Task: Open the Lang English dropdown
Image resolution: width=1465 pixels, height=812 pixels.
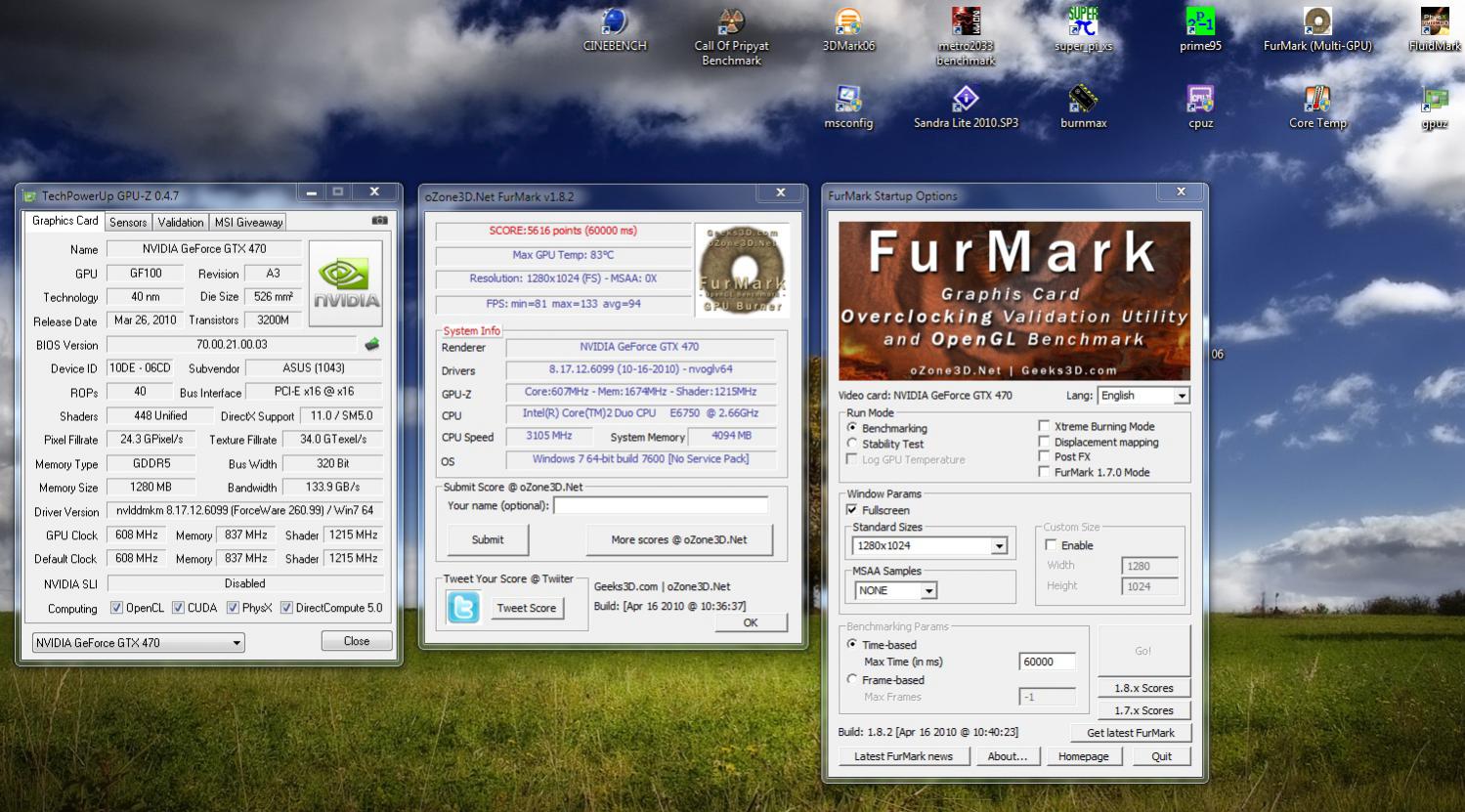Action: coord(1142,396)
